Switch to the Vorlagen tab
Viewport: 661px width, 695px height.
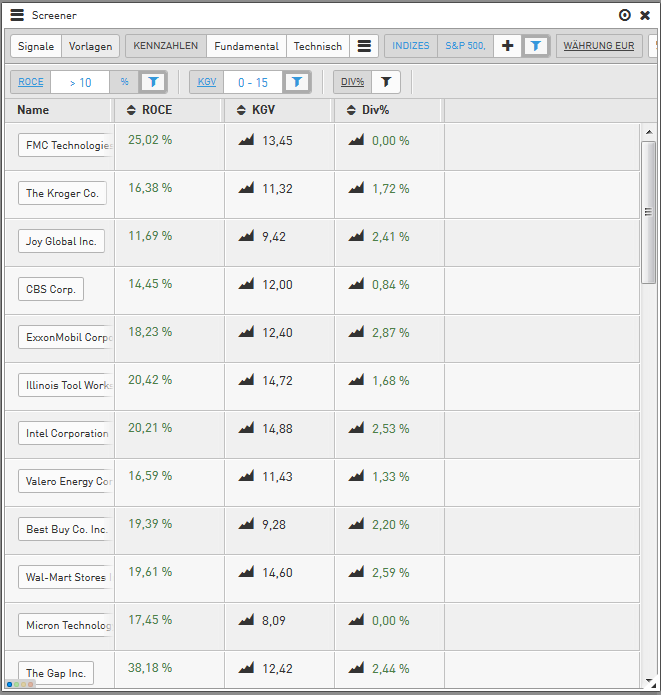point(90,46)
